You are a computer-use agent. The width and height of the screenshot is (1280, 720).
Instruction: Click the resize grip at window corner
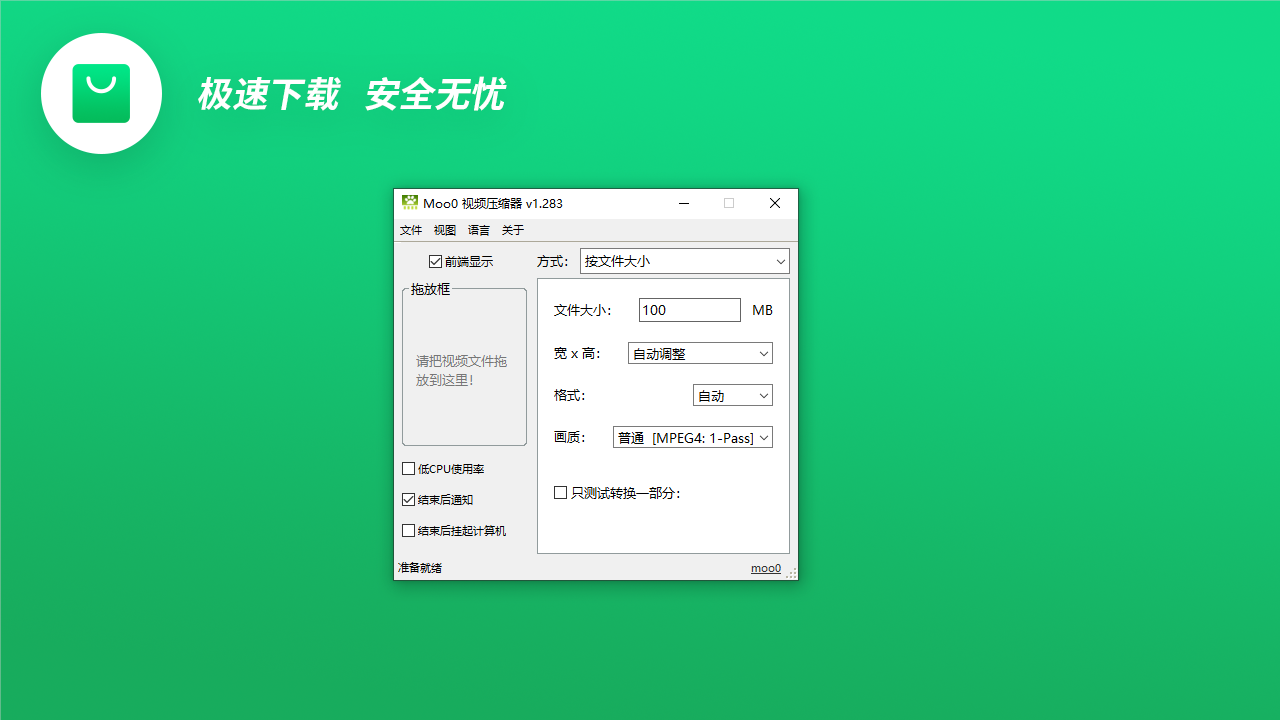point(791,573)
